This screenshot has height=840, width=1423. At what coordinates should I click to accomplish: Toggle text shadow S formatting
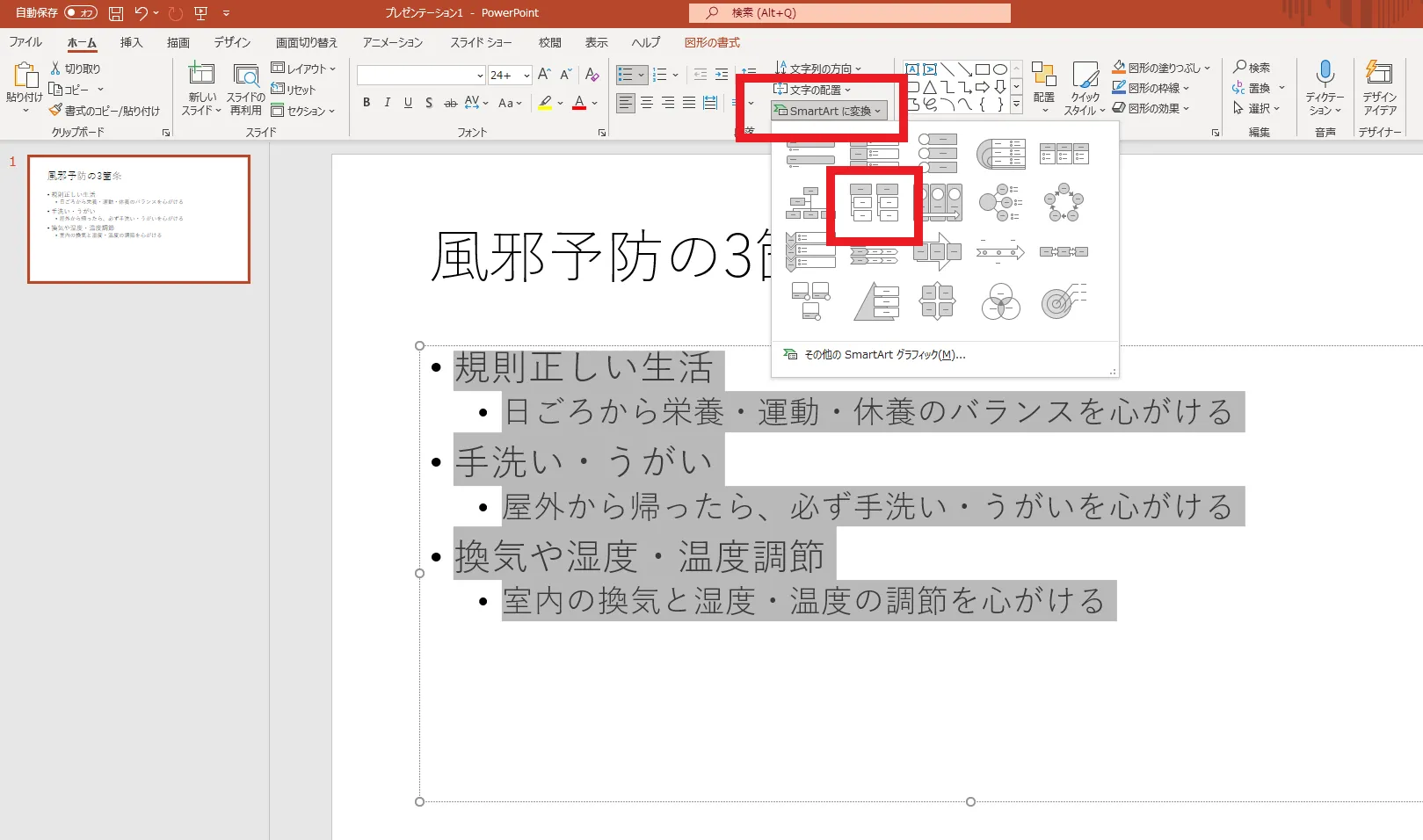click(429, 103)
